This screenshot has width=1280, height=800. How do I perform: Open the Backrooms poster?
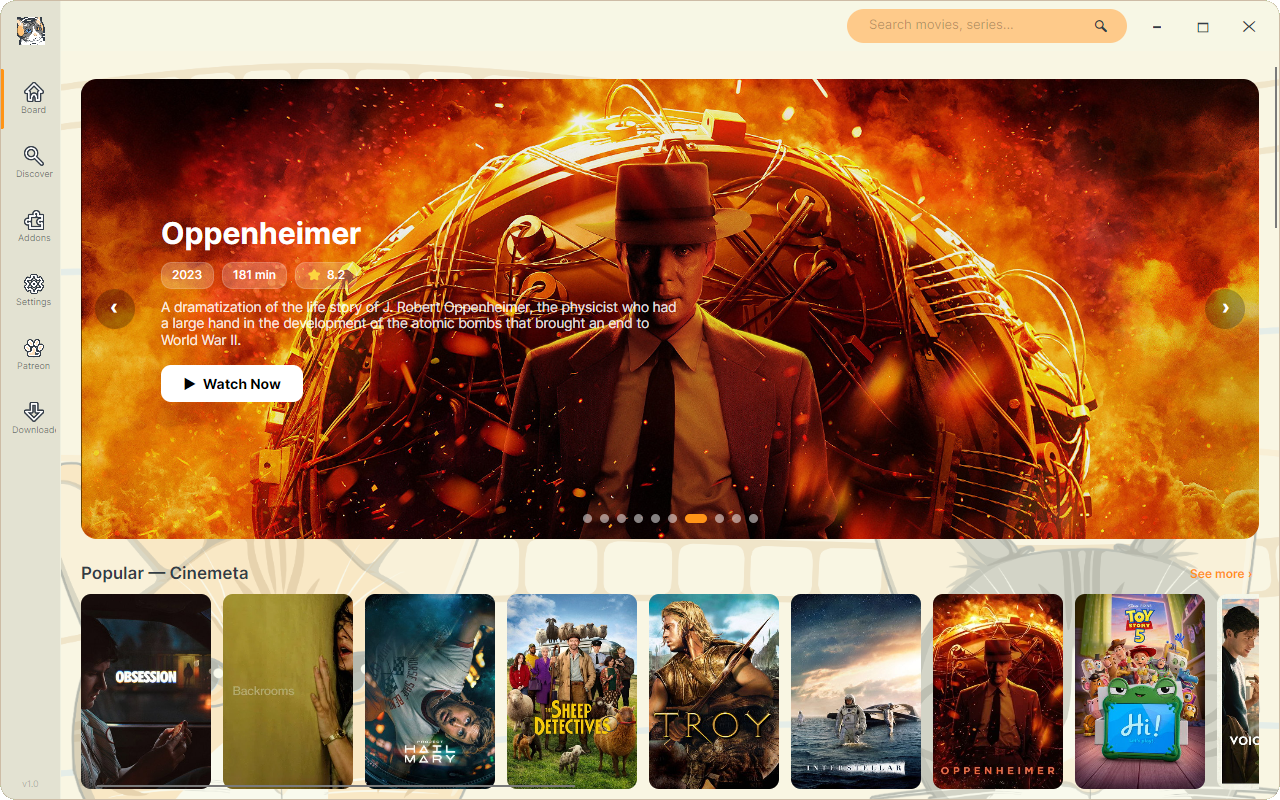288,691
